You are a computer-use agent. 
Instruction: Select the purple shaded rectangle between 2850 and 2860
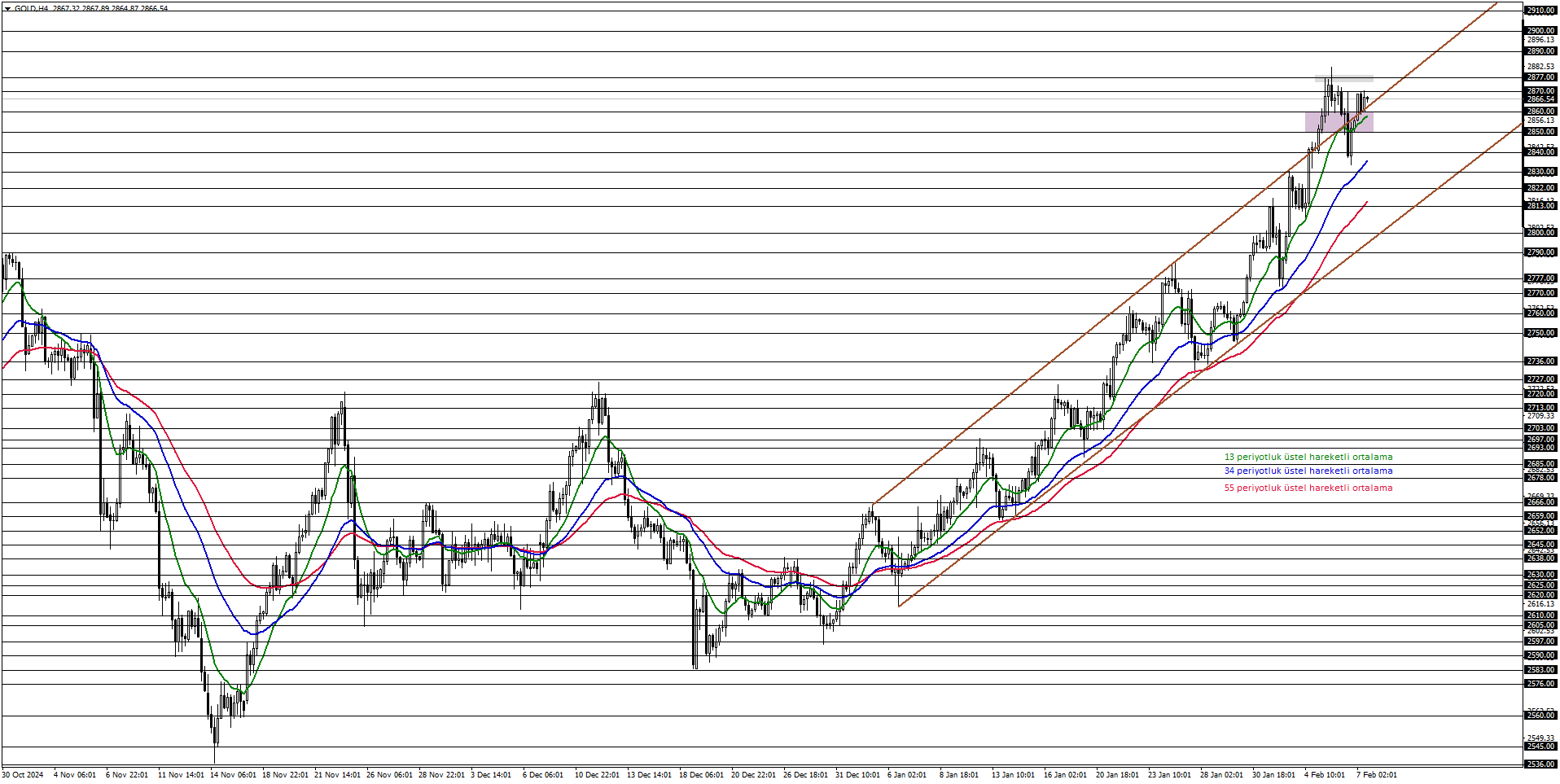click(x=1339, y=122)
